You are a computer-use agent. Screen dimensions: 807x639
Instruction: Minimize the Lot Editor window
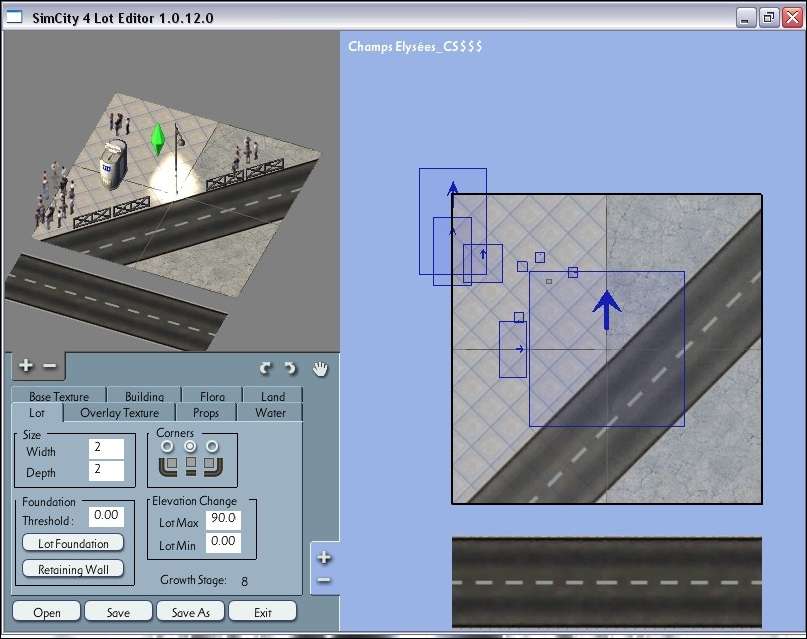point(746,18)
